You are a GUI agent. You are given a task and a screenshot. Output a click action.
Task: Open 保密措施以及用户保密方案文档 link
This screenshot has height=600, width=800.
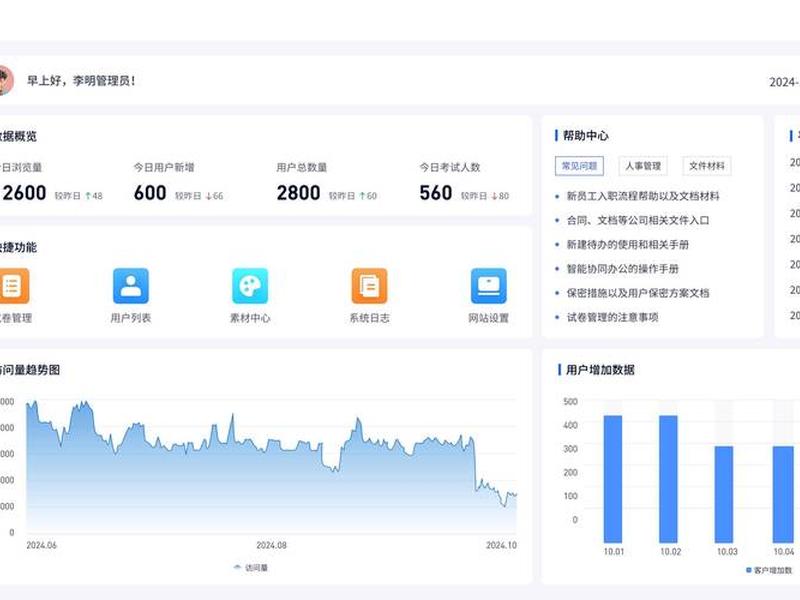[x=638, y=293]
